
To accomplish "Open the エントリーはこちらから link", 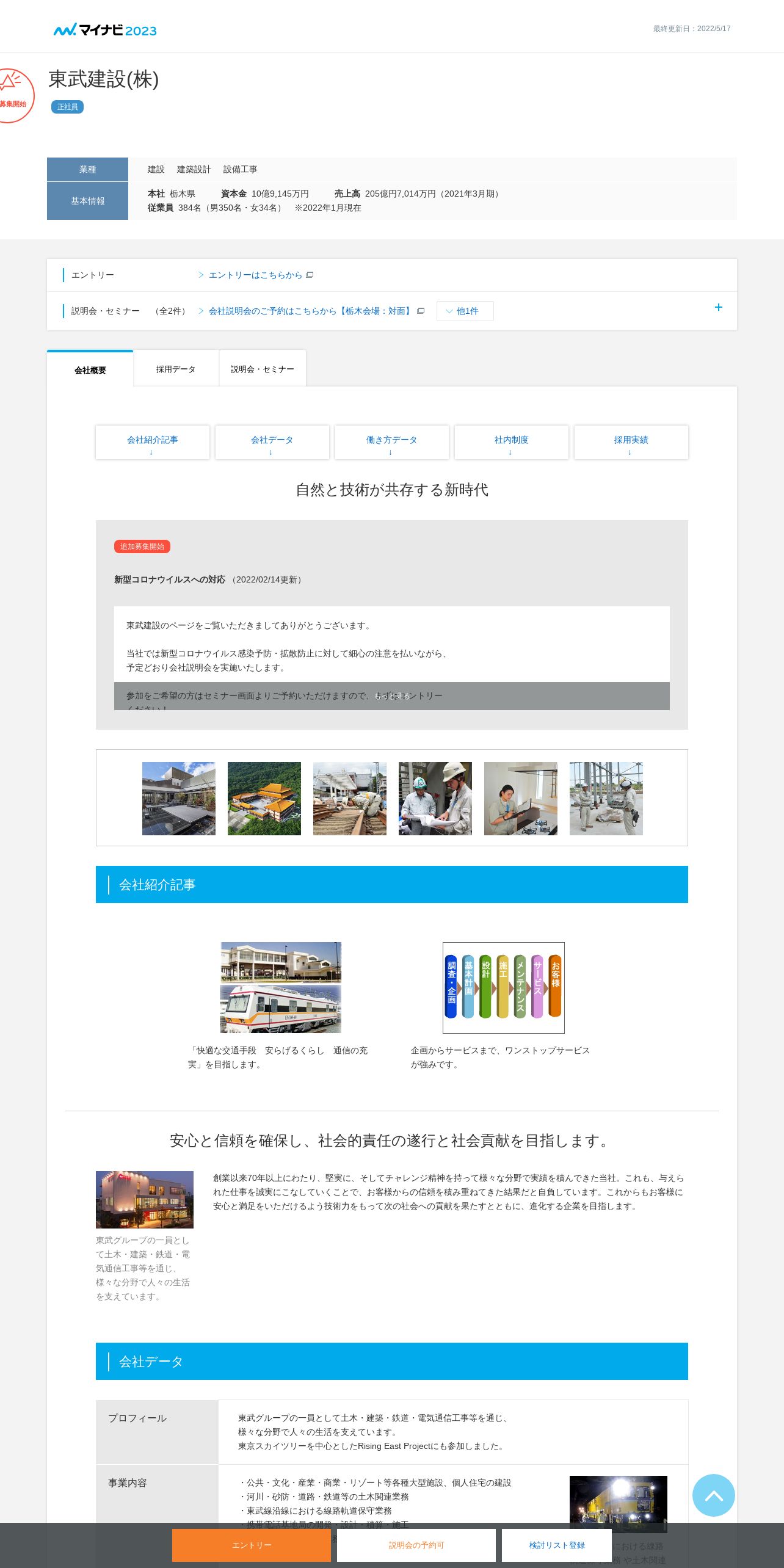I will coord(255,275).
